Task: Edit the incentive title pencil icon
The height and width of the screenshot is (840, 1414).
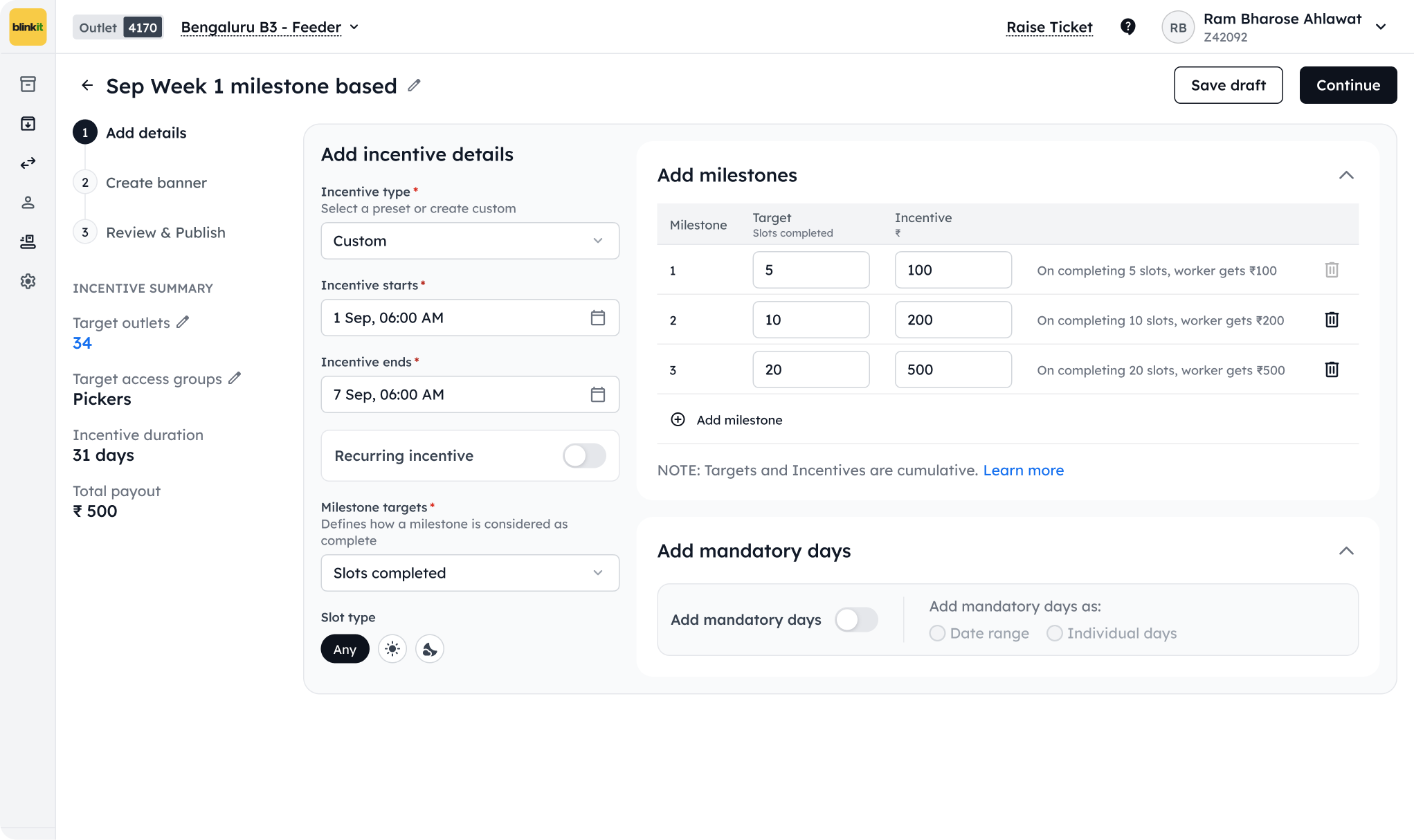Action: click(414, 85)
